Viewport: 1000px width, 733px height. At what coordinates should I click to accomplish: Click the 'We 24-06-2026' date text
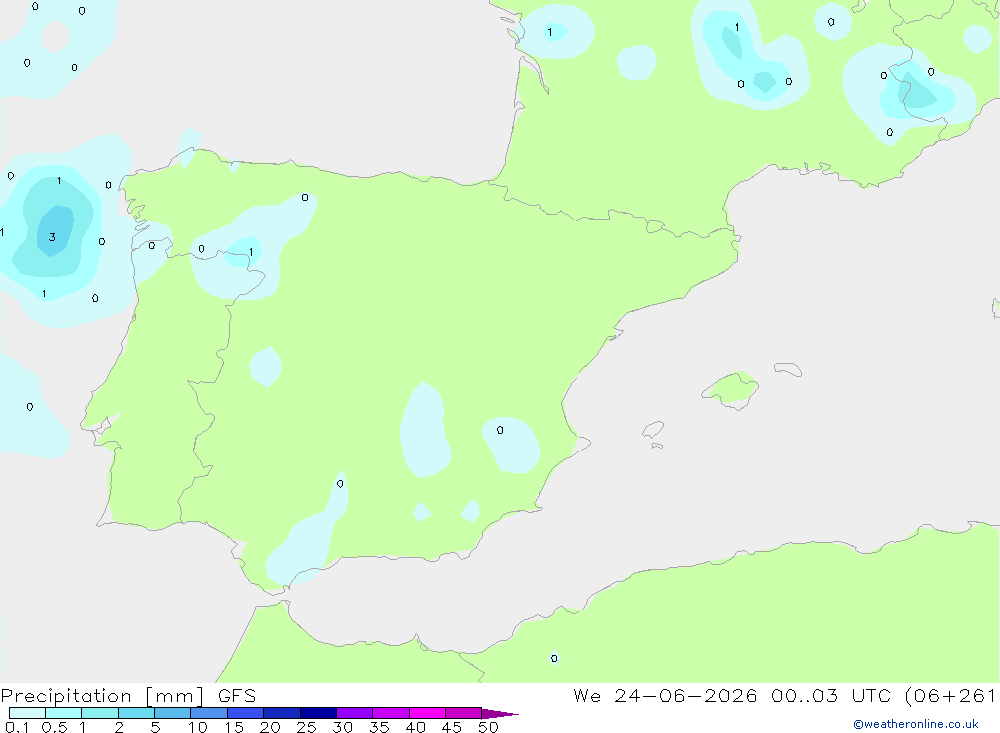point(665,696)
